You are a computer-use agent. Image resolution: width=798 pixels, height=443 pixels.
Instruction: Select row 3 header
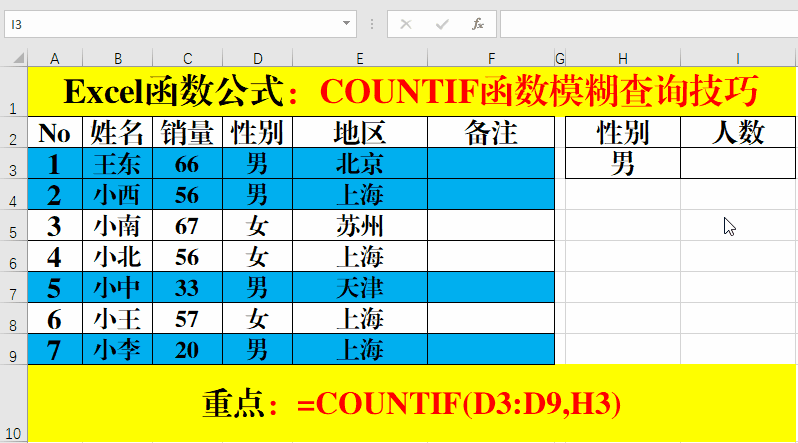click(14, 163)
